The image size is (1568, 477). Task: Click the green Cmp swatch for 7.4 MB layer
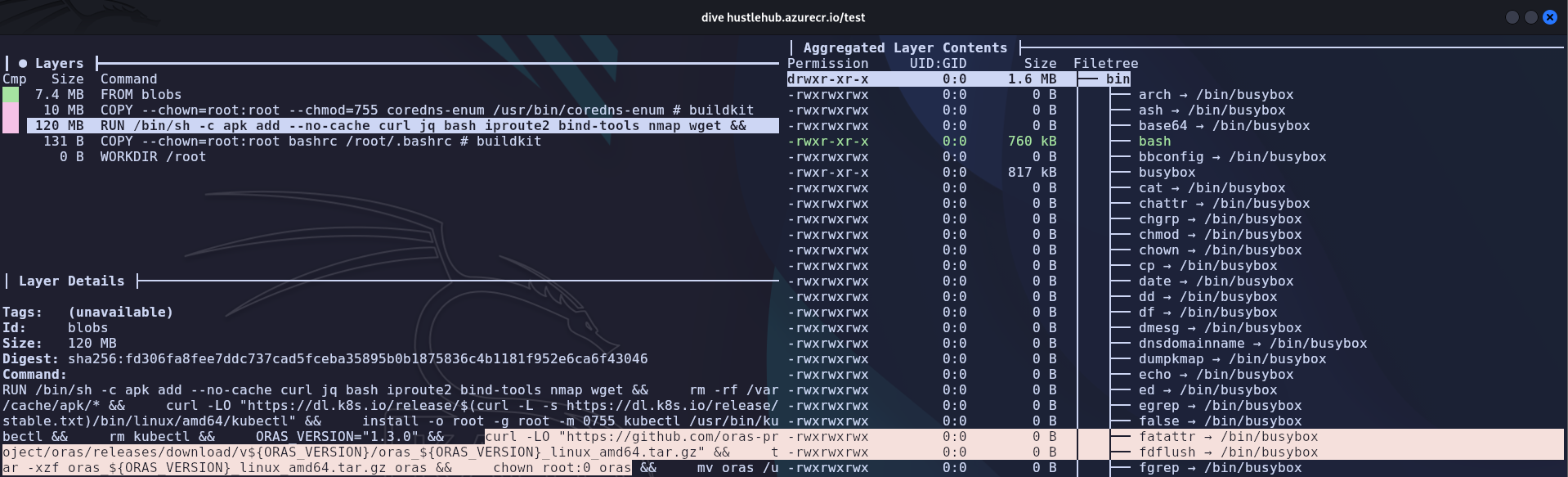11,95
